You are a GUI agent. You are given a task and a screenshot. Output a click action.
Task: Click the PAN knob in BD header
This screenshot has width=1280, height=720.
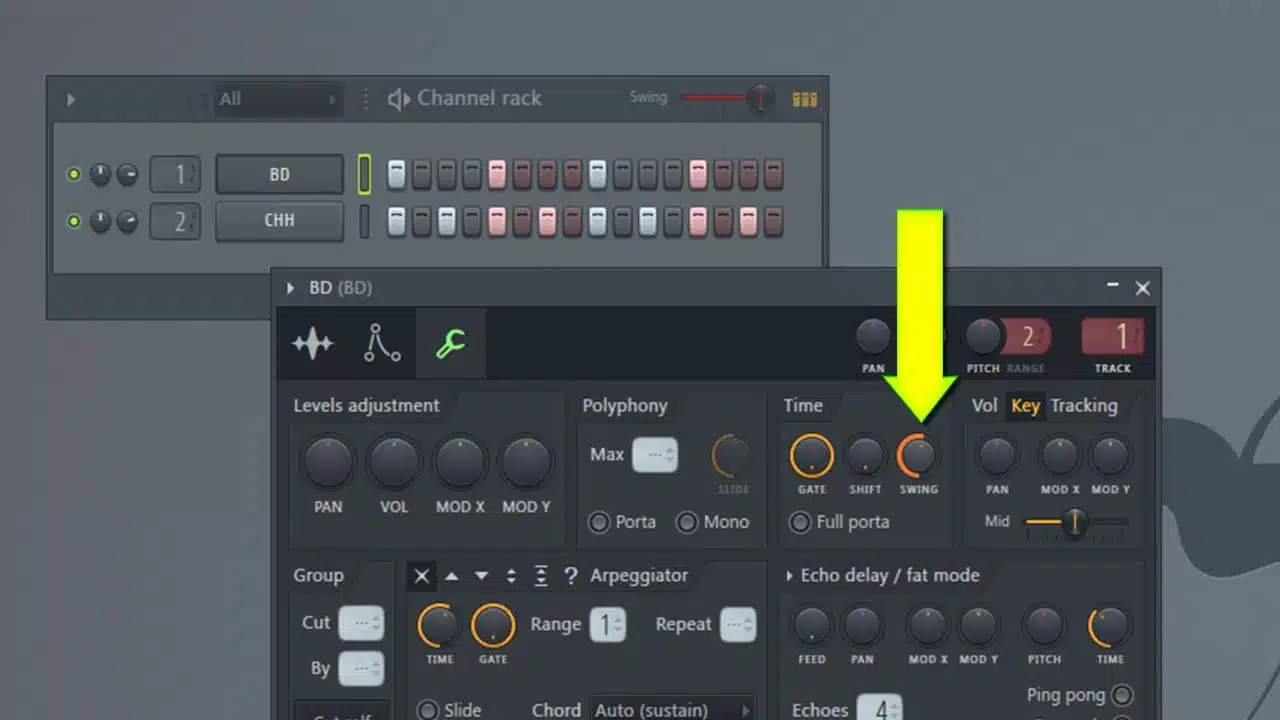coord(873,337)
